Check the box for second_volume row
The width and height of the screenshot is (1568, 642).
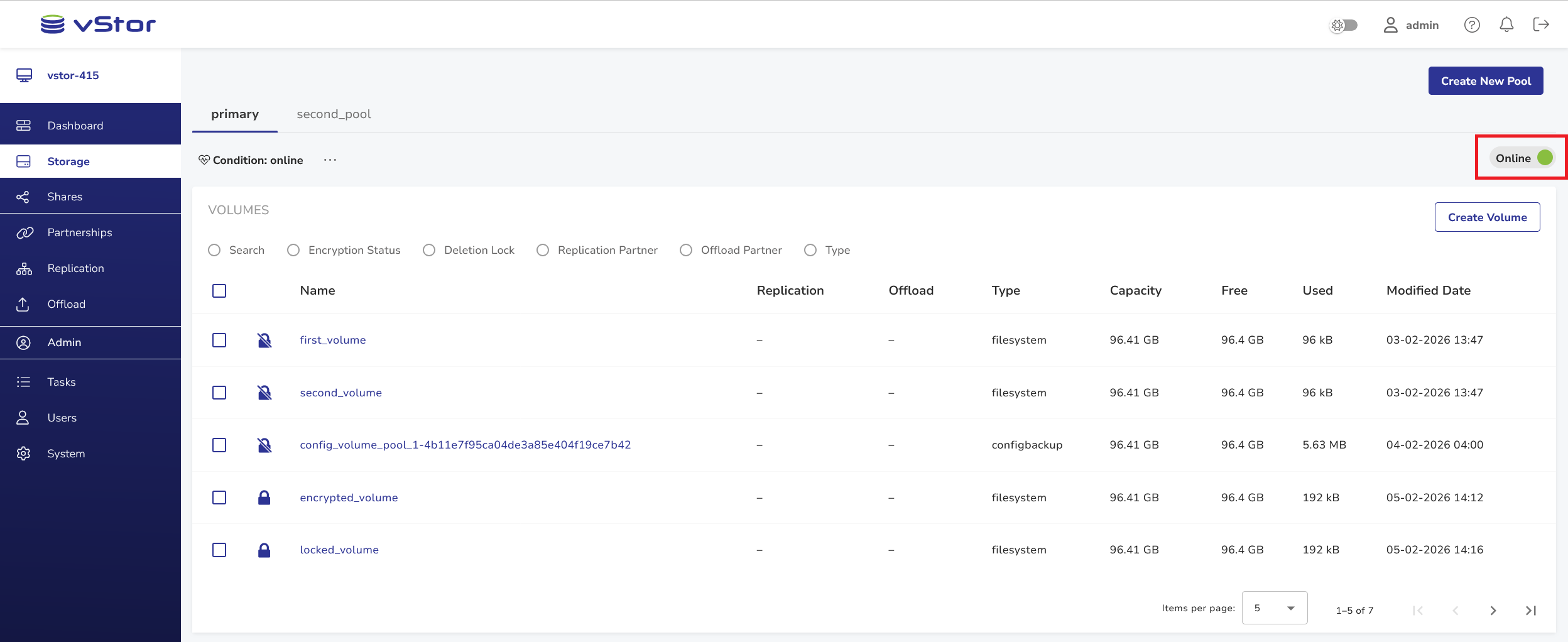pos(219,393)
